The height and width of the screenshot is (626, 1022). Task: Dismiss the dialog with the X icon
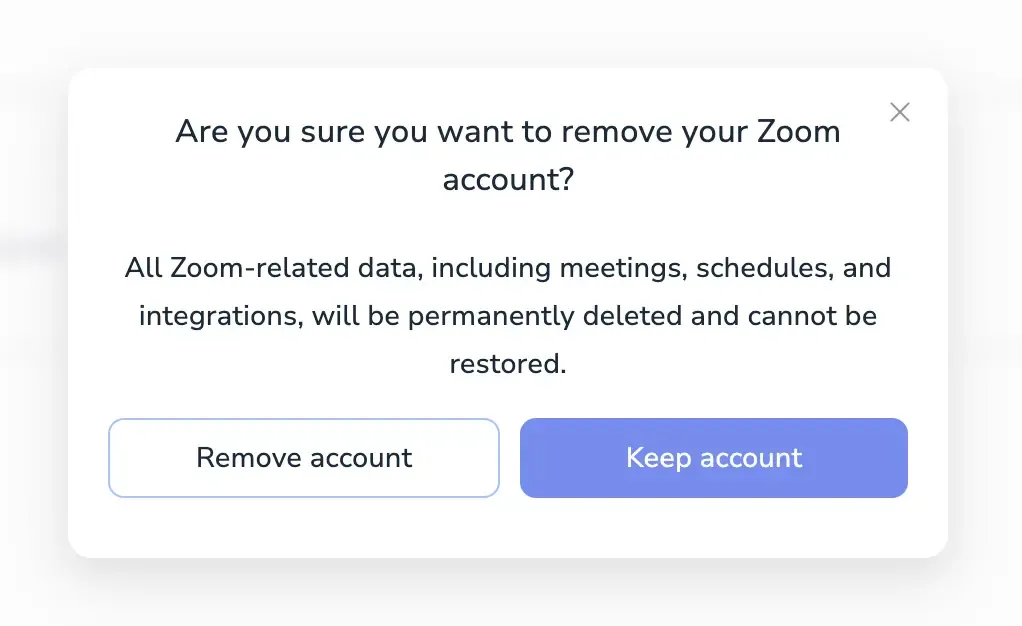click(900, 112)
